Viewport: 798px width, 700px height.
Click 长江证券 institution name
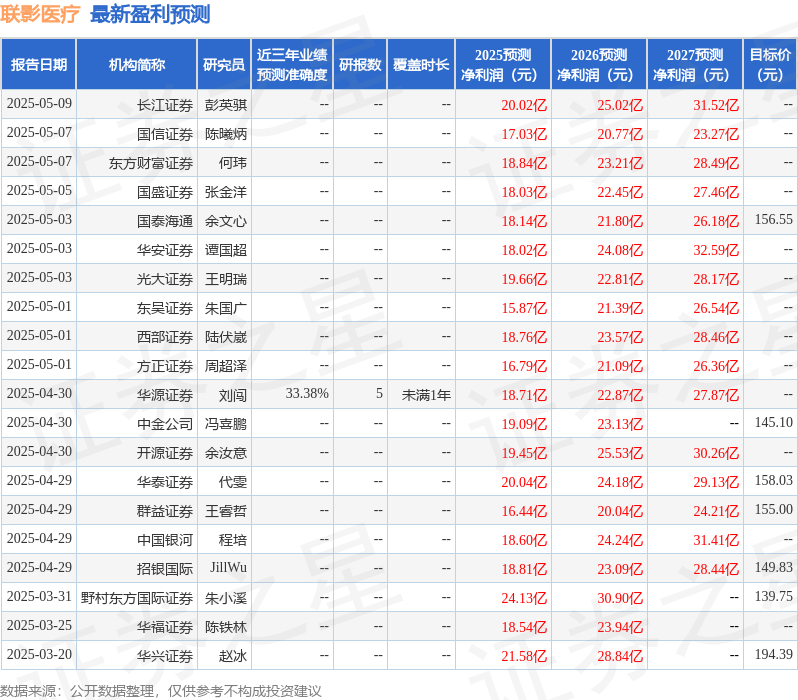[165, 105]
